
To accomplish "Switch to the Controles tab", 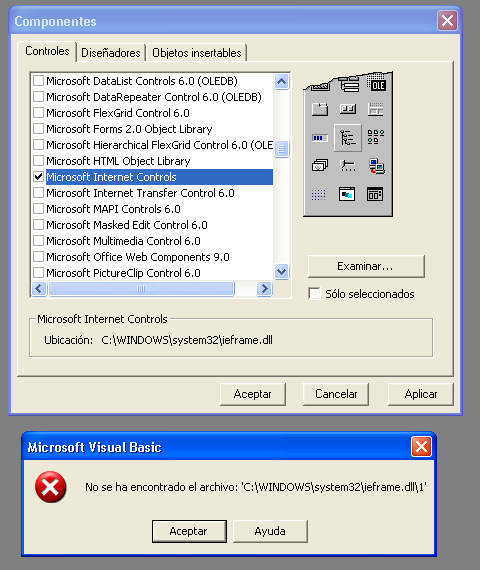I will pyautogui.click(x=47, y=51).
